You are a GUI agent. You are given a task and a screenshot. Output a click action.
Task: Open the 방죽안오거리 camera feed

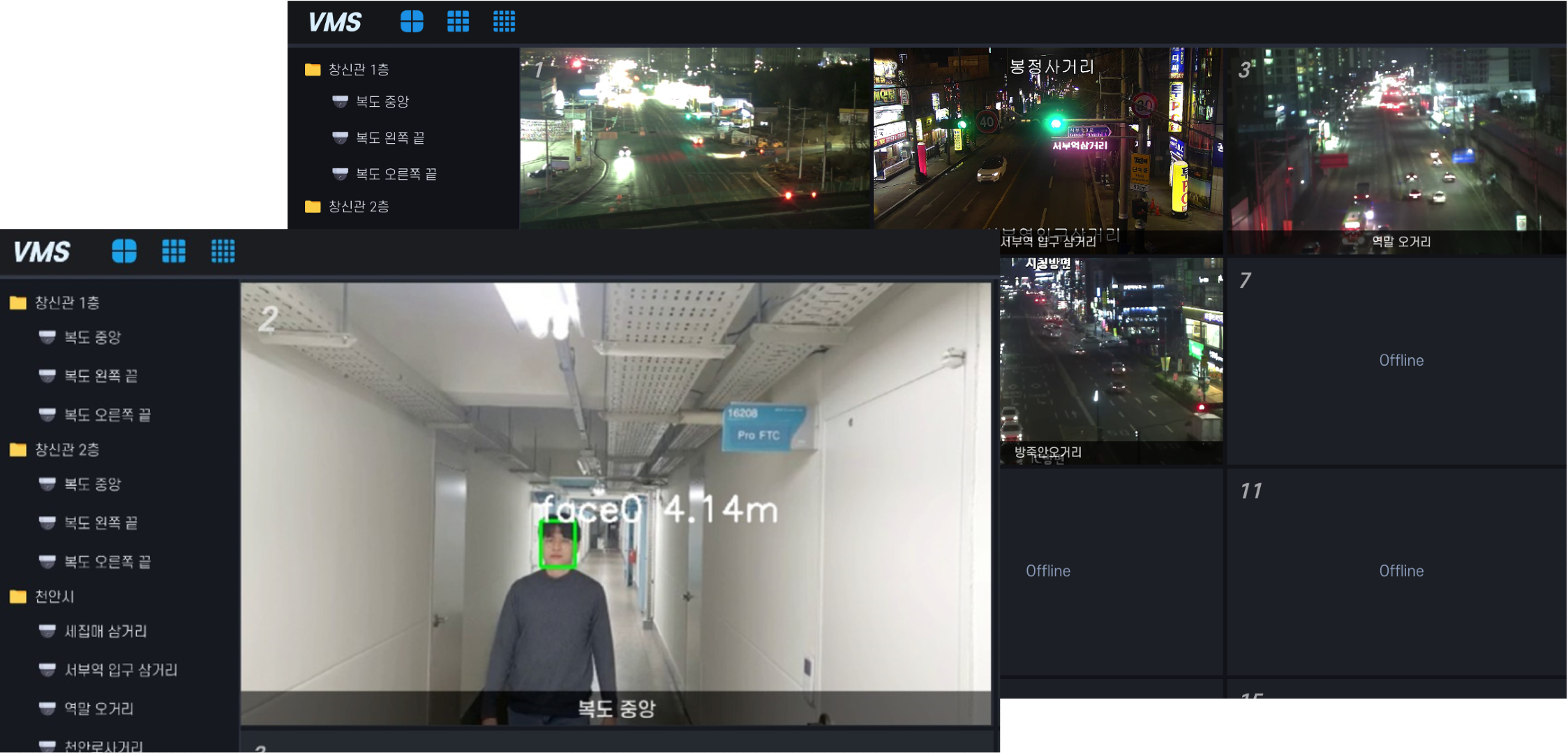click(1111, 359)
